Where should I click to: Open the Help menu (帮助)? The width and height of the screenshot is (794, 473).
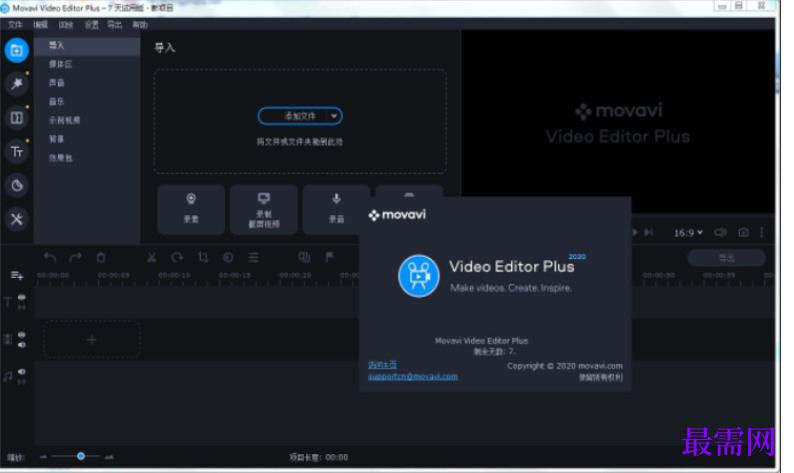pos(140,25)
